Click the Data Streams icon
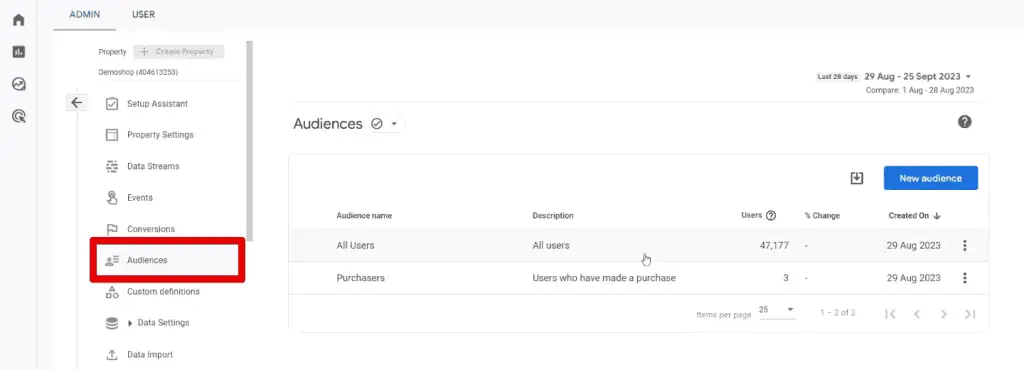 pyautogui.click(x=112, y=166)
